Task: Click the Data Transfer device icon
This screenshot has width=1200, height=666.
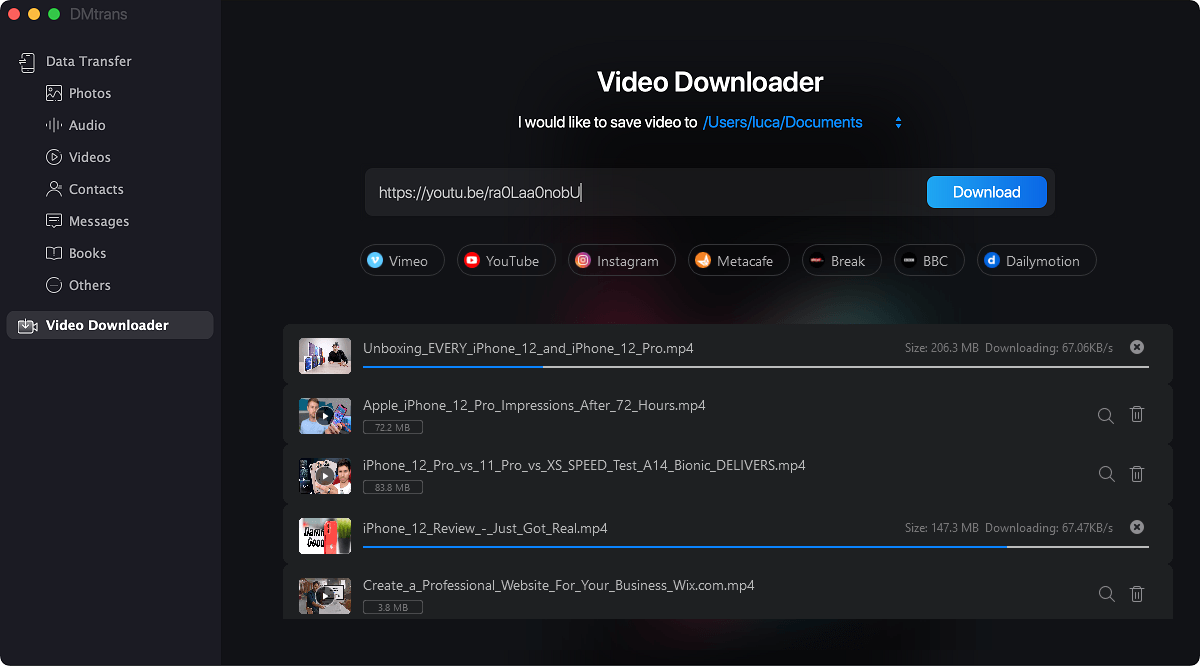Action: click(x=28, y=62)
